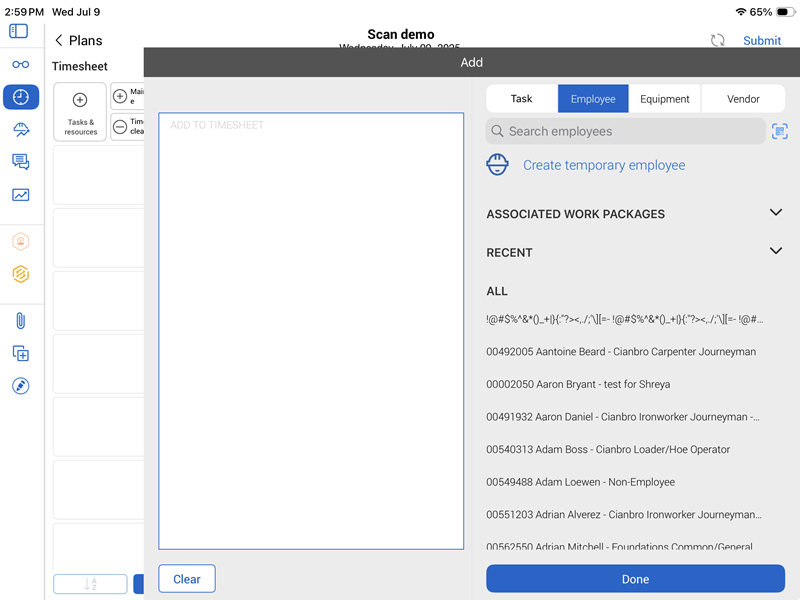Switch to the Vendor tab
Screen dimensions: 800x600
pyautogui.click(x=743, y=99)
